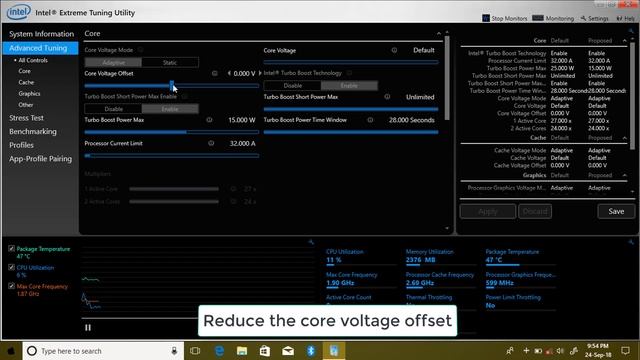The image size is (640, 360).
Task: Show info for Turbo Boost Short Power Max Enable
Action: [184, 96]
